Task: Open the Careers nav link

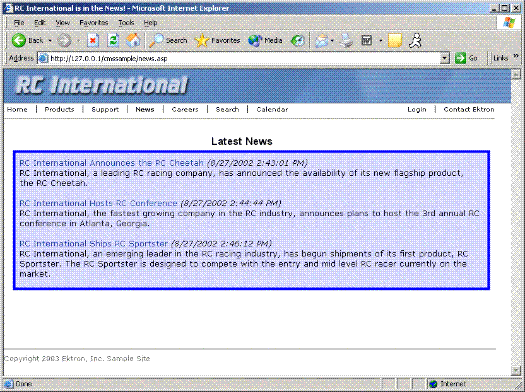Action: coord(185,109)
